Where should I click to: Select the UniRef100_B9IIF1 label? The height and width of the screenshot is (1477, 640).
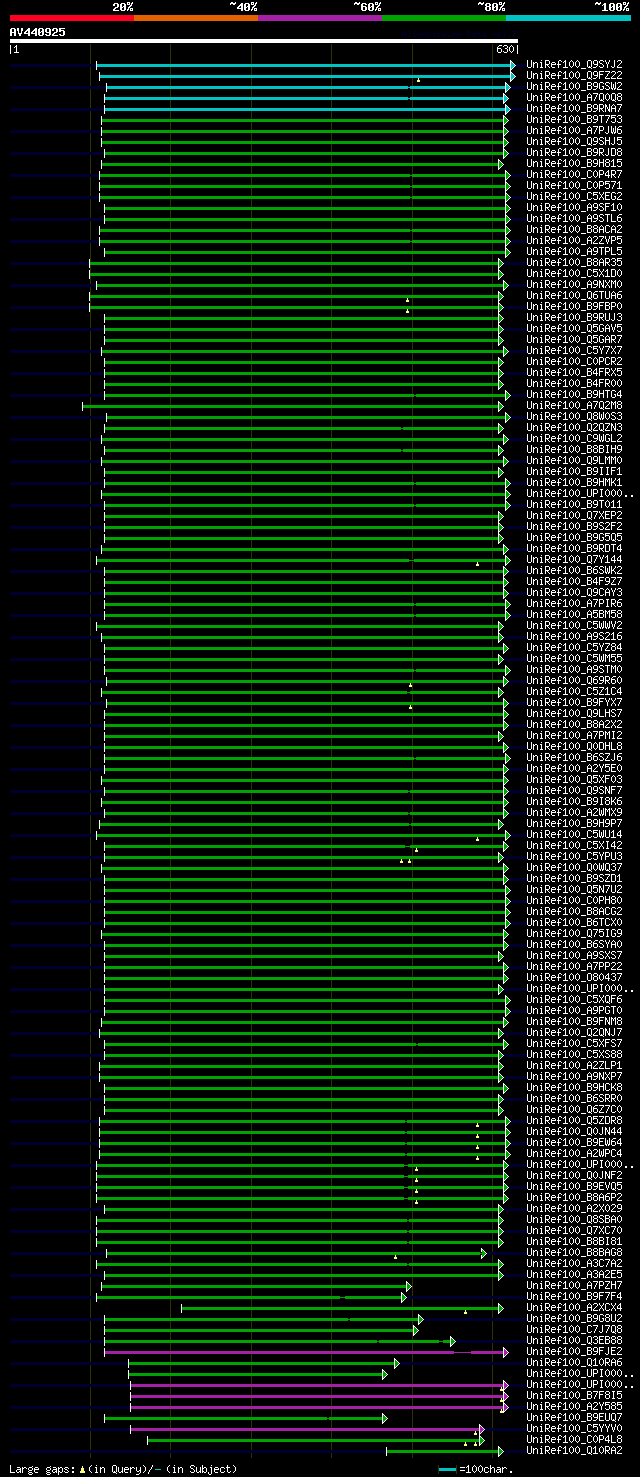(574, 471)
